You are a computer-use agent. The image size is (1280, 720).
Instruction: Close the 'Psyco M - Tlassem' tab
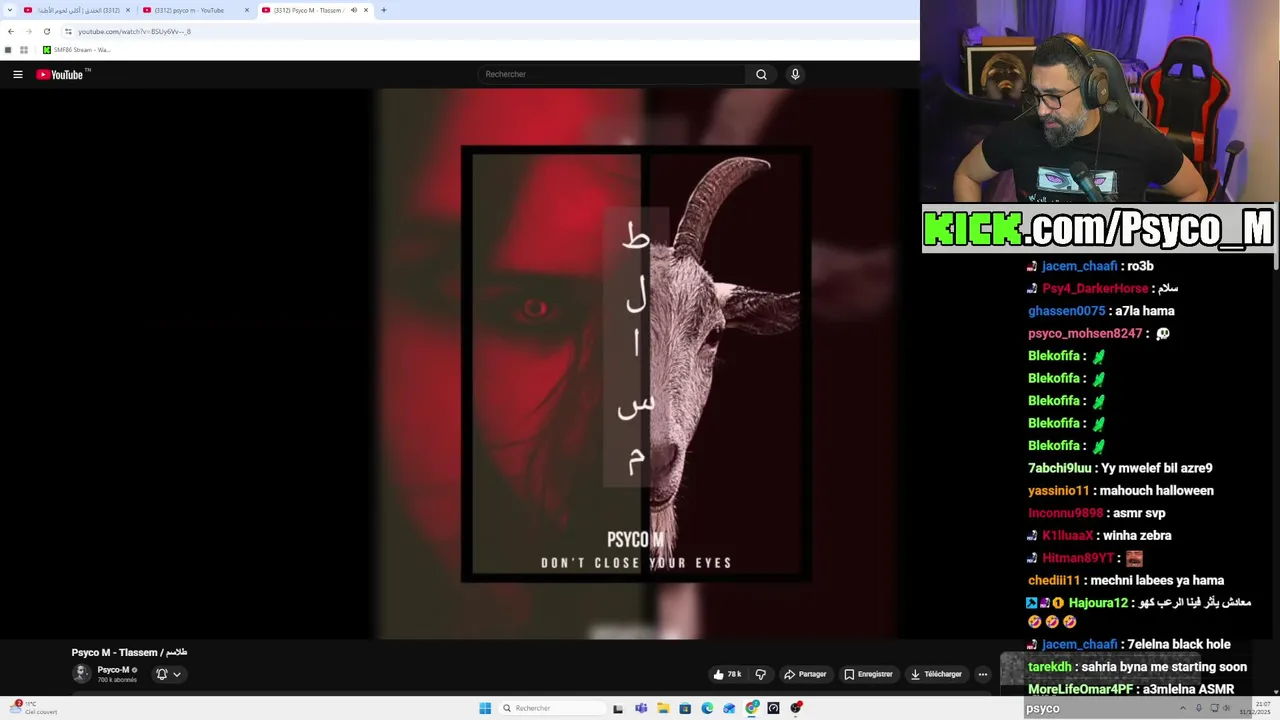click(366, 10)
